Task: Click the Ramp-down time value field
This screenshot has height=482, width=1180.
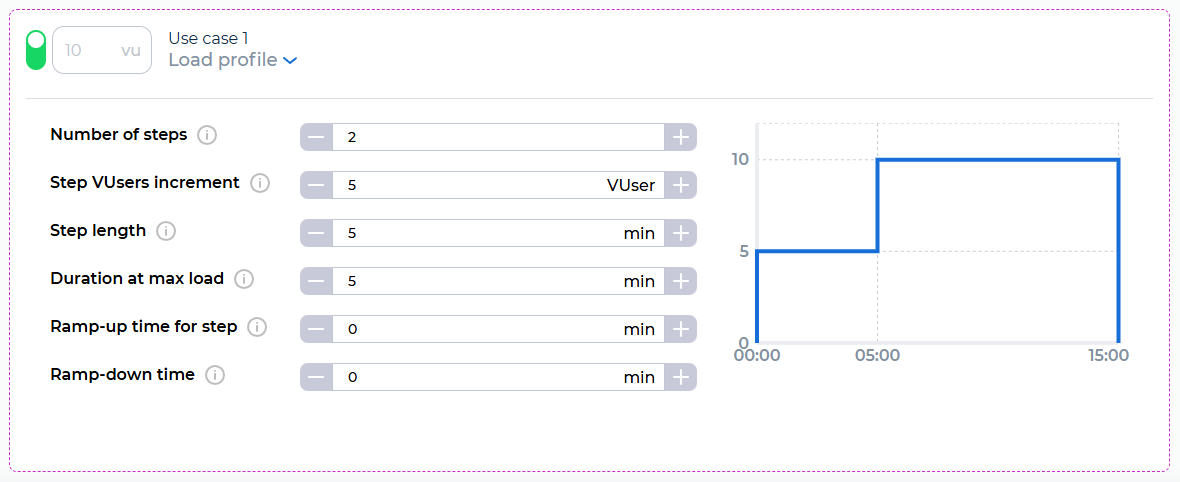Action: tap(480, 377)
